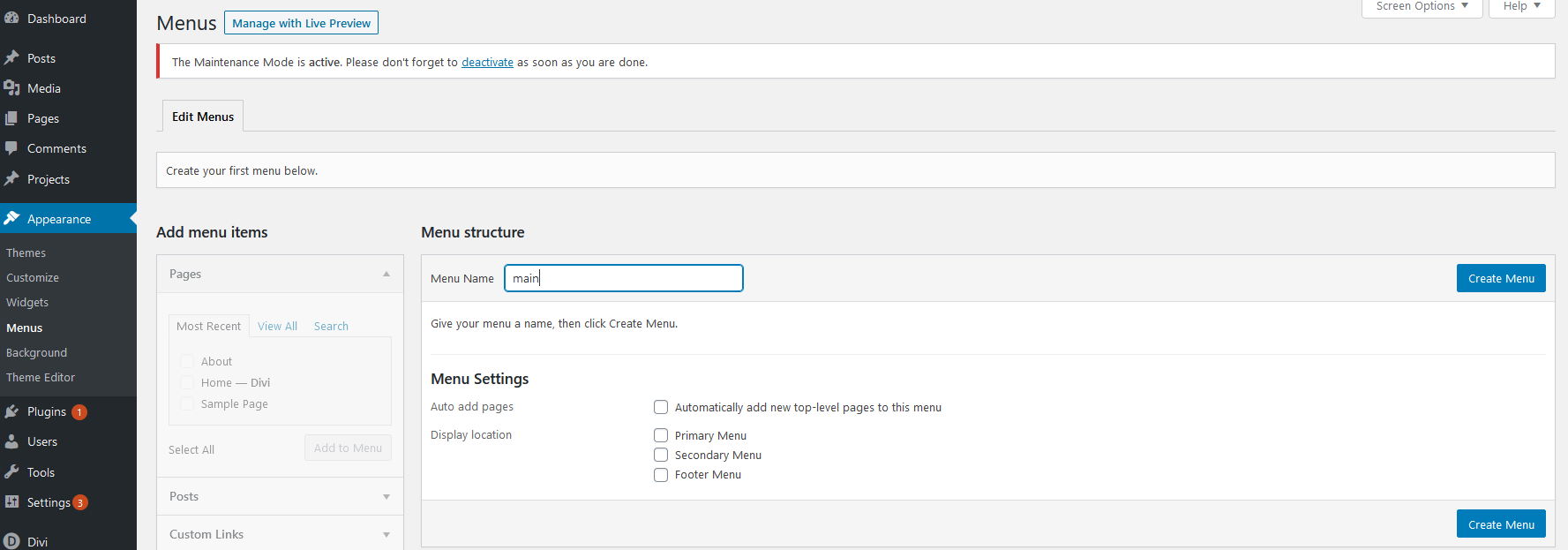This screenshot has width=1568, height=550.
Task: Click the Plugins update count badge
Action: pos(79,412)
